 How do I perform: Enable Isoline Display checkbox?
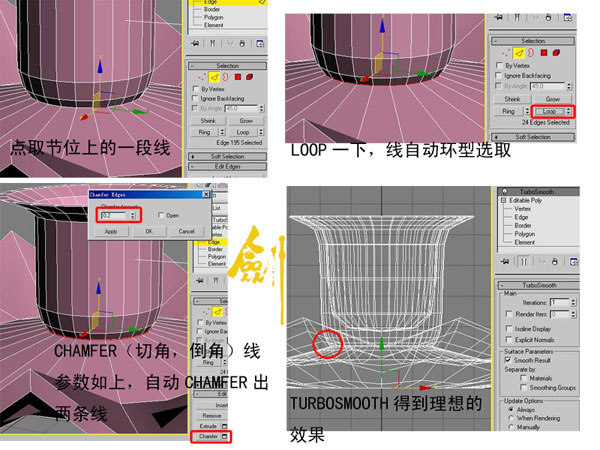[509, 329]
